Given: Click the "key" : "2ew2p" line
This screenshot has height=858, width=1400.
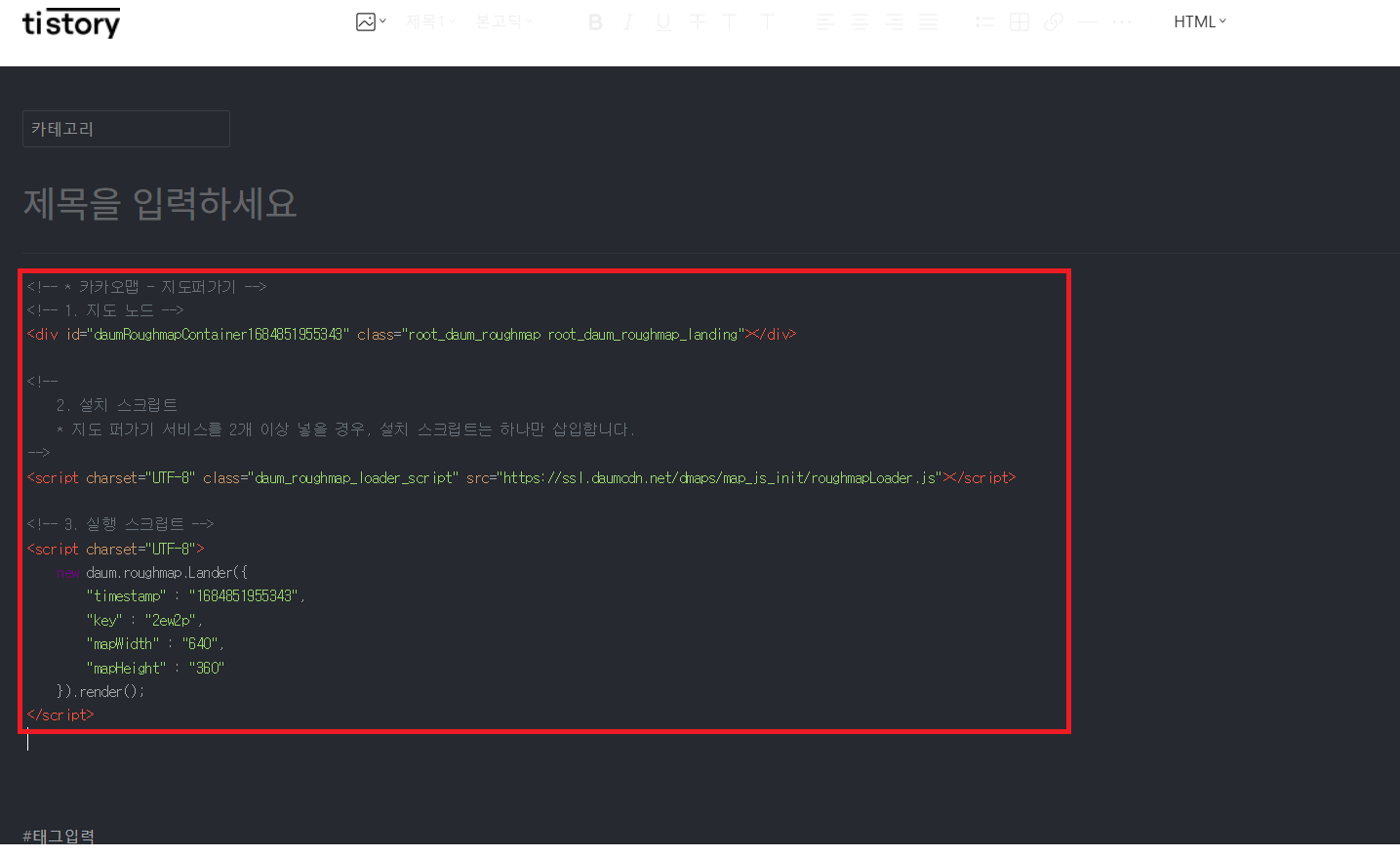Looking at the screenshot, I should [x=143, y=621].
